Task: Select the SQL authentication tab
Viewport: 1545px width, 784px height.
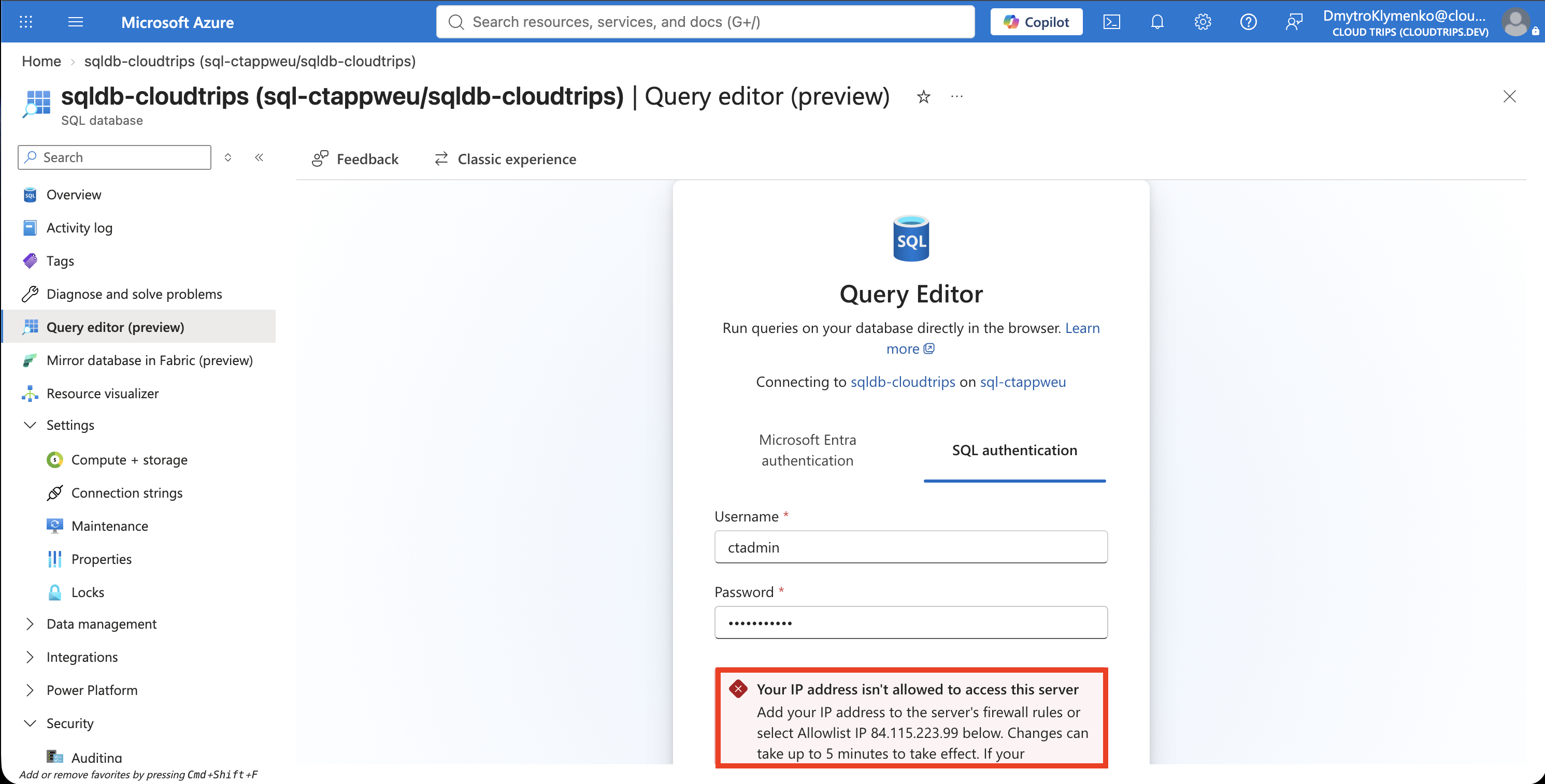Action: tap(1014, 450)
